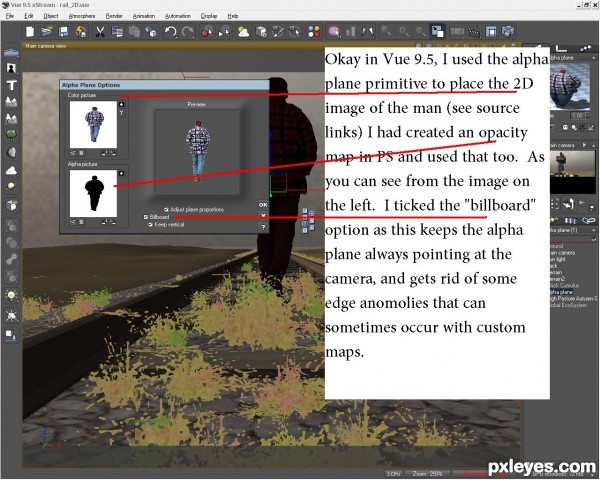Select the cloud tool in left toolbar
The width and height of the screenshot is (600, 480).
tap(11, 170)
